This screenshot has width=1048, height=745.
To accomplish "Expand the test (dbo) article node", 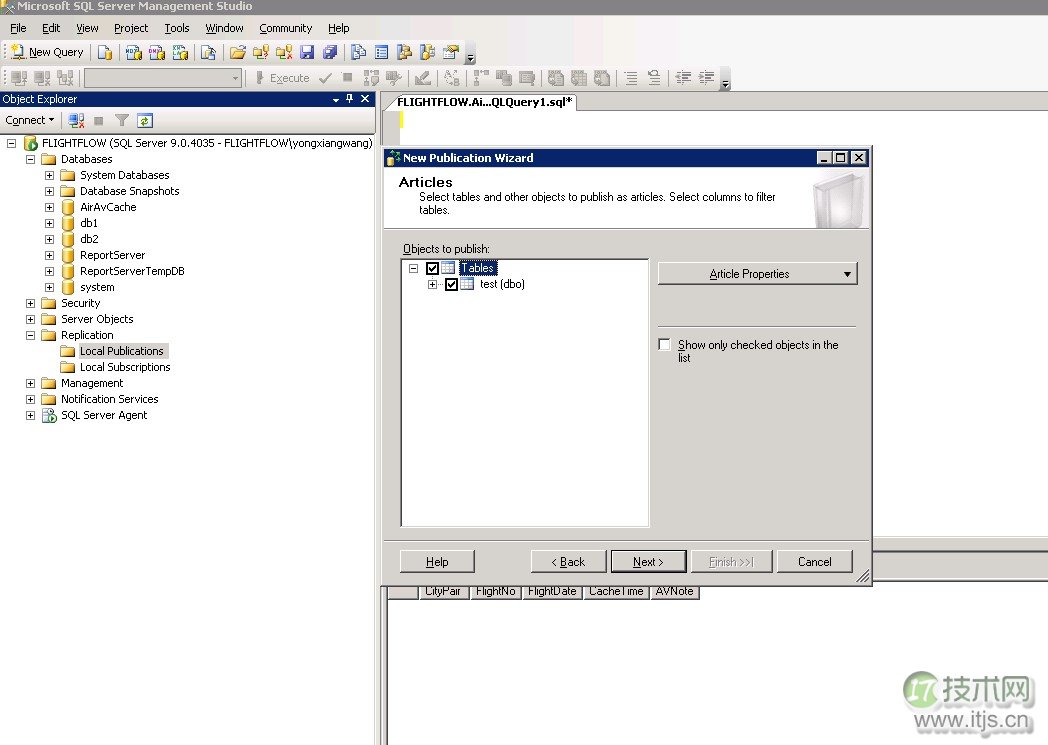I will pos(432,285).
